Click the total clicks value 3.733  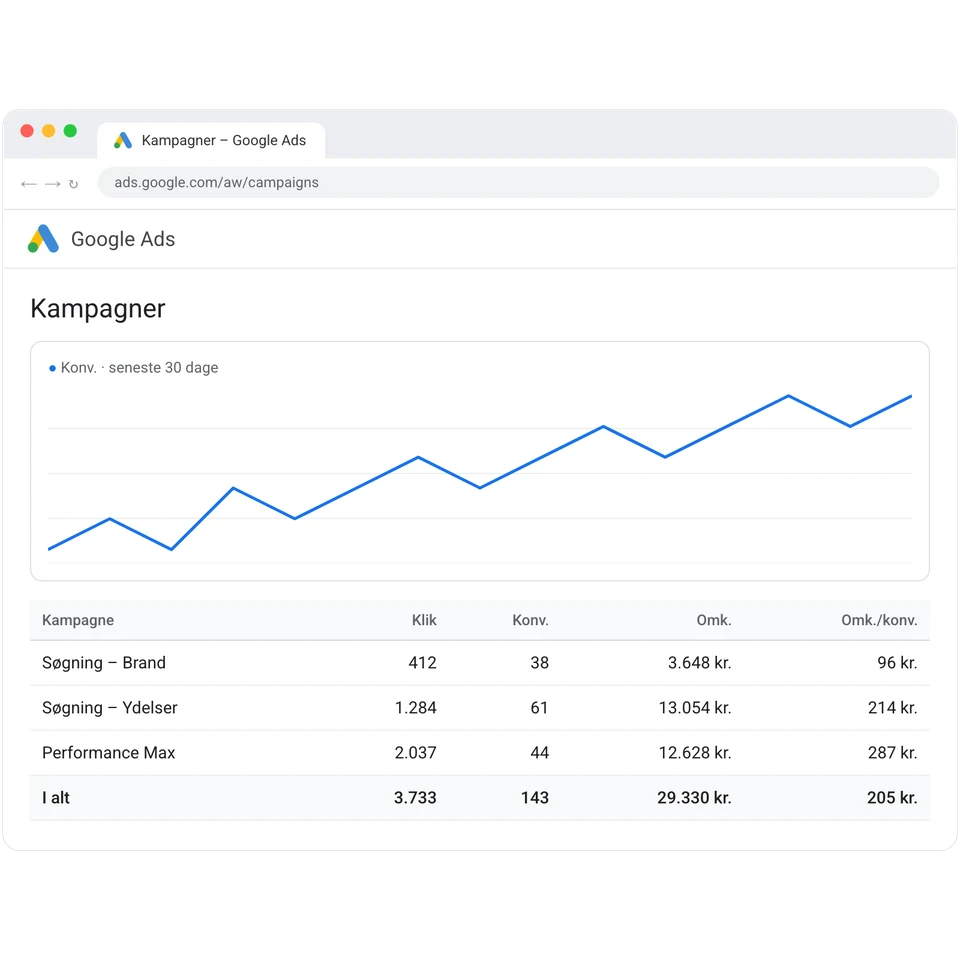[x=415, y=798]
